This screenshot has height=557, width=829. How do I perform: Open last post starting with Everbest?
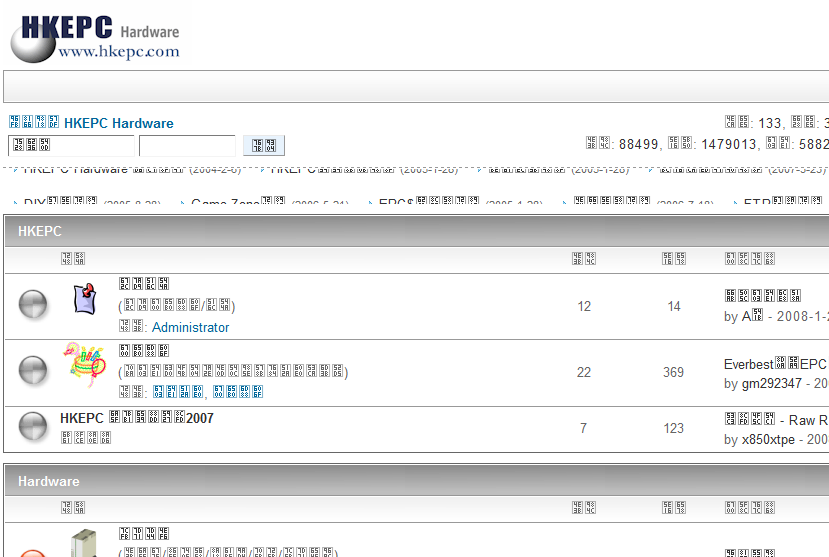click(776, 364)
